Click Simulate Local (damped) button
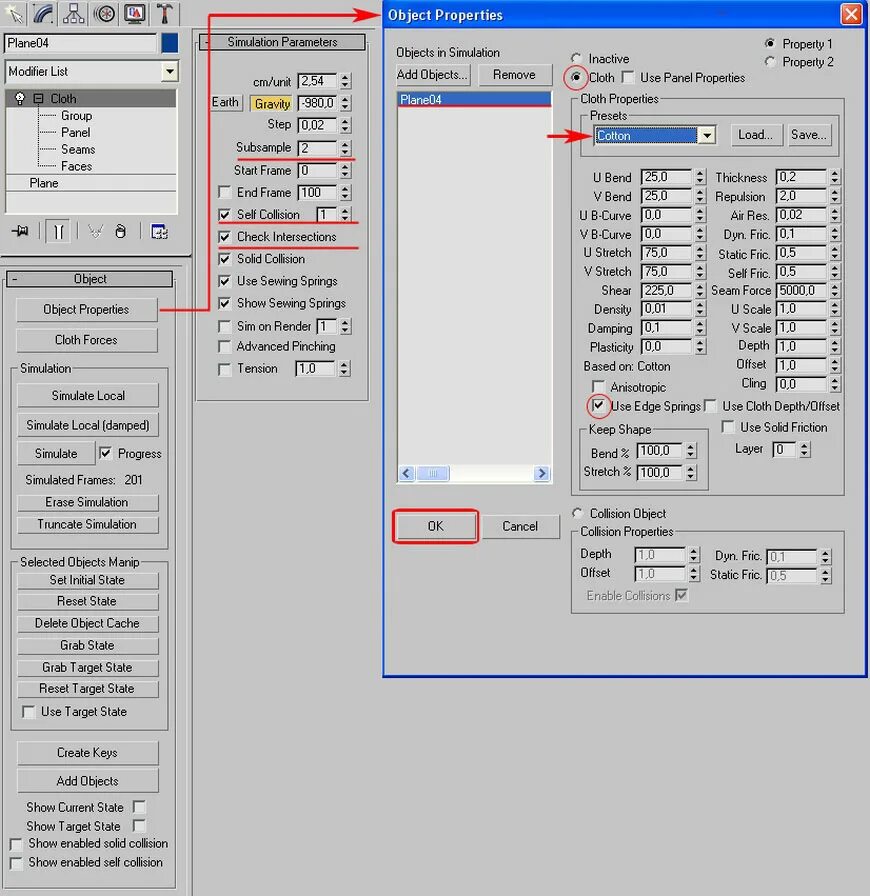Viewport: 870px width, 896px height. coord(88,425)
